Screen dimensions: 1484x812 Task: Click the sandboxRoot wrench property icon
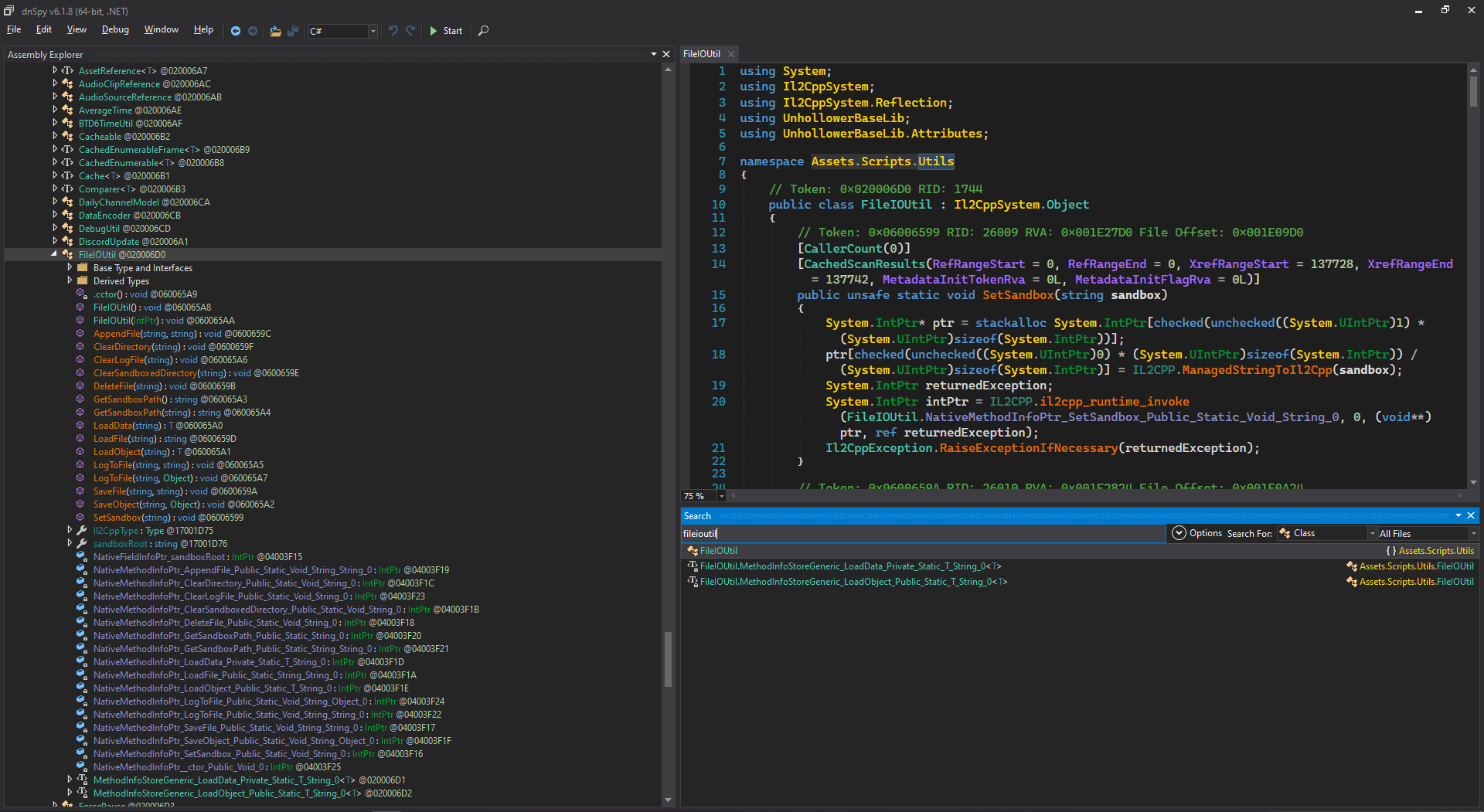81,543
